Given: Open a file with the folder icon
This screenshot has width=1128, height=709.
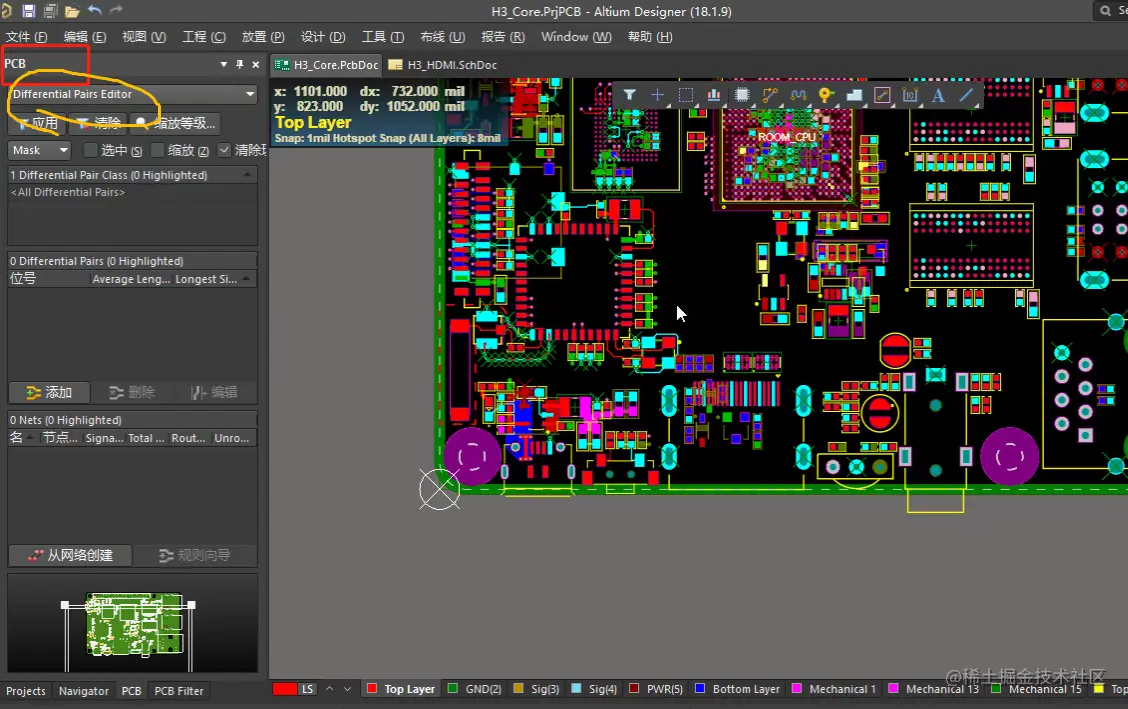Looking at the screenshot, I should (x=72, y=11).
